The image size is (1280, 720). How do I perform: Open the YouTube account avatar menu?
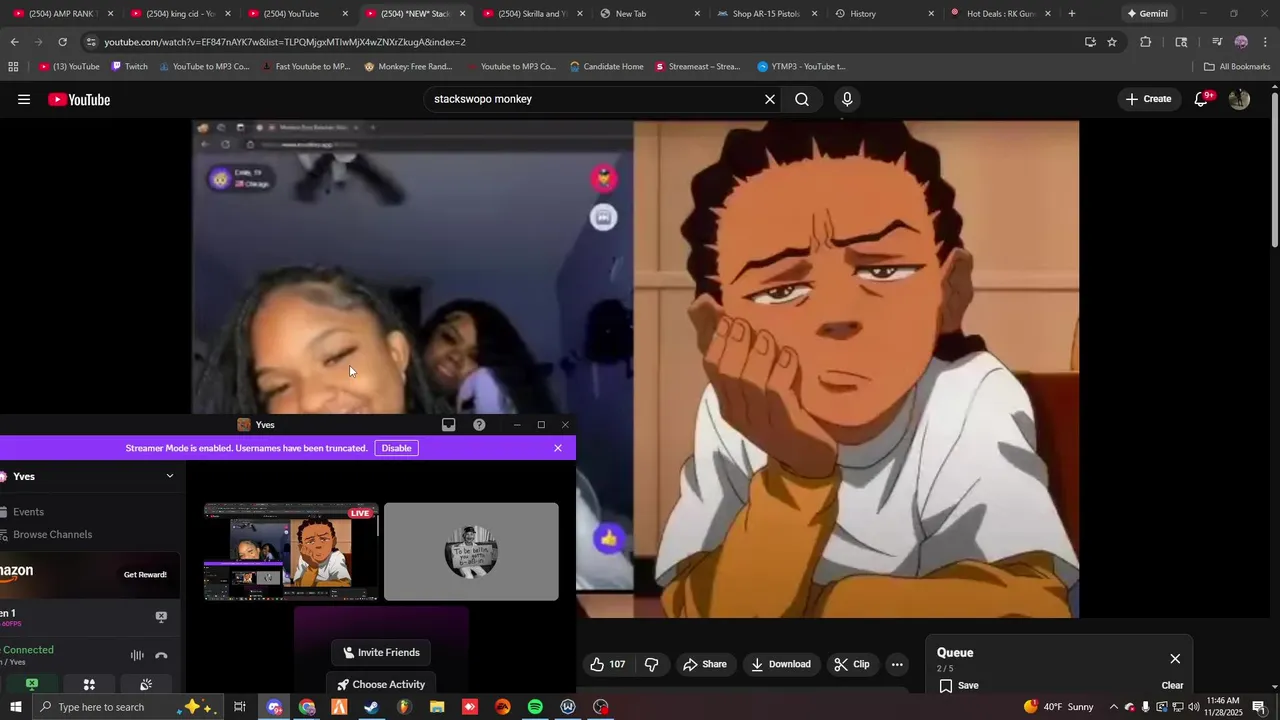(1239, 99)
